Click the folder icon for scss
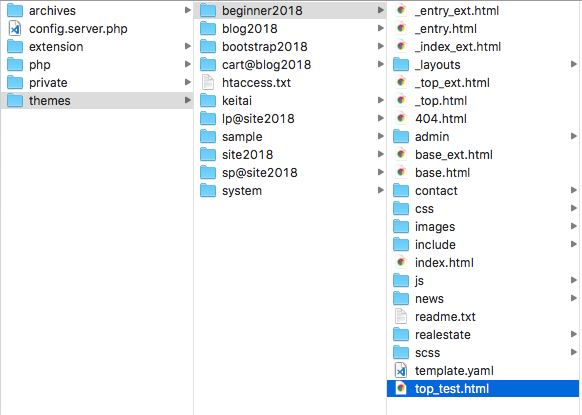 point(401,352)
